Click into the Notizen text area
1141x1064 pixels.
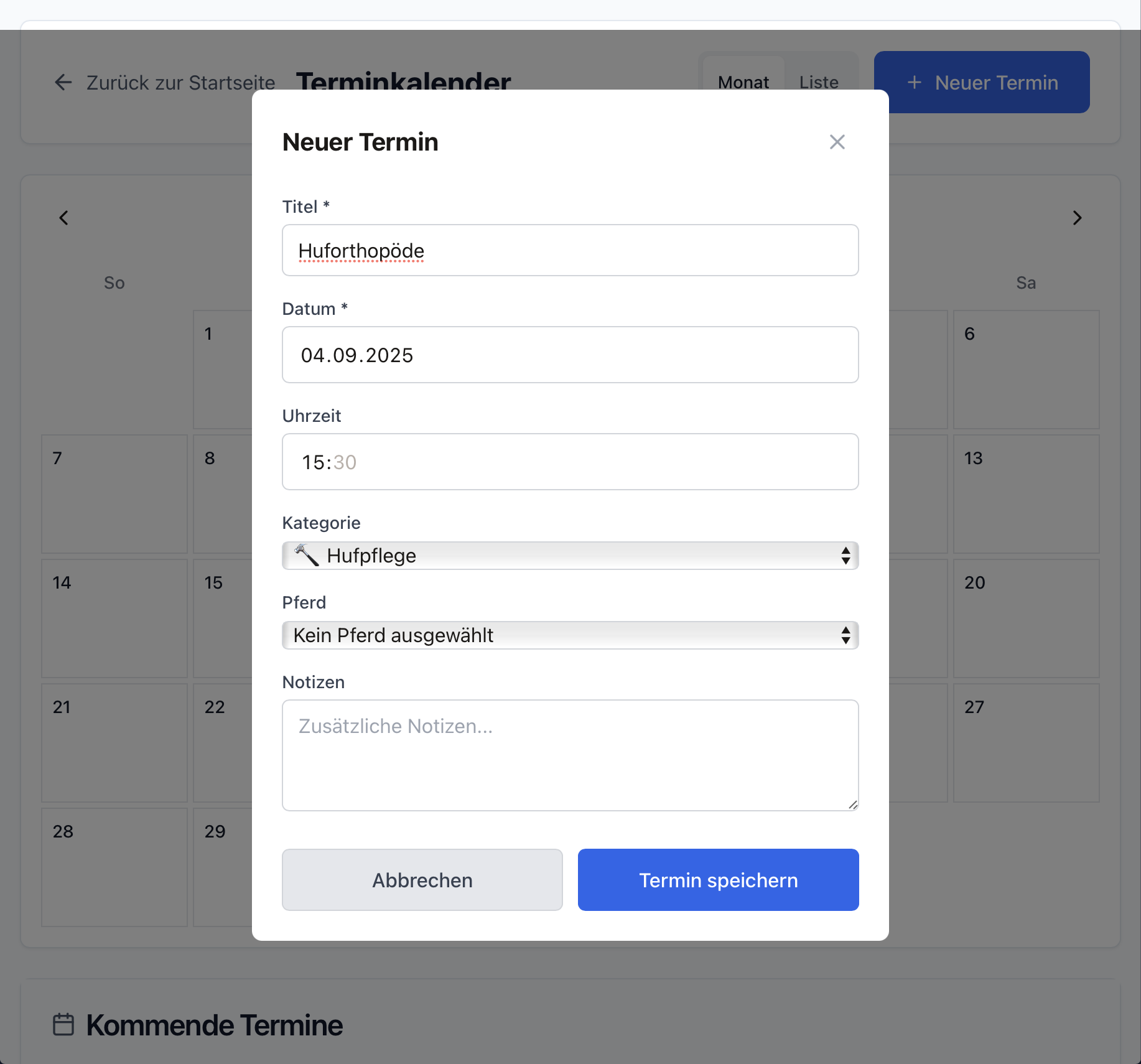pyautogui.click(x=570, y=755)
